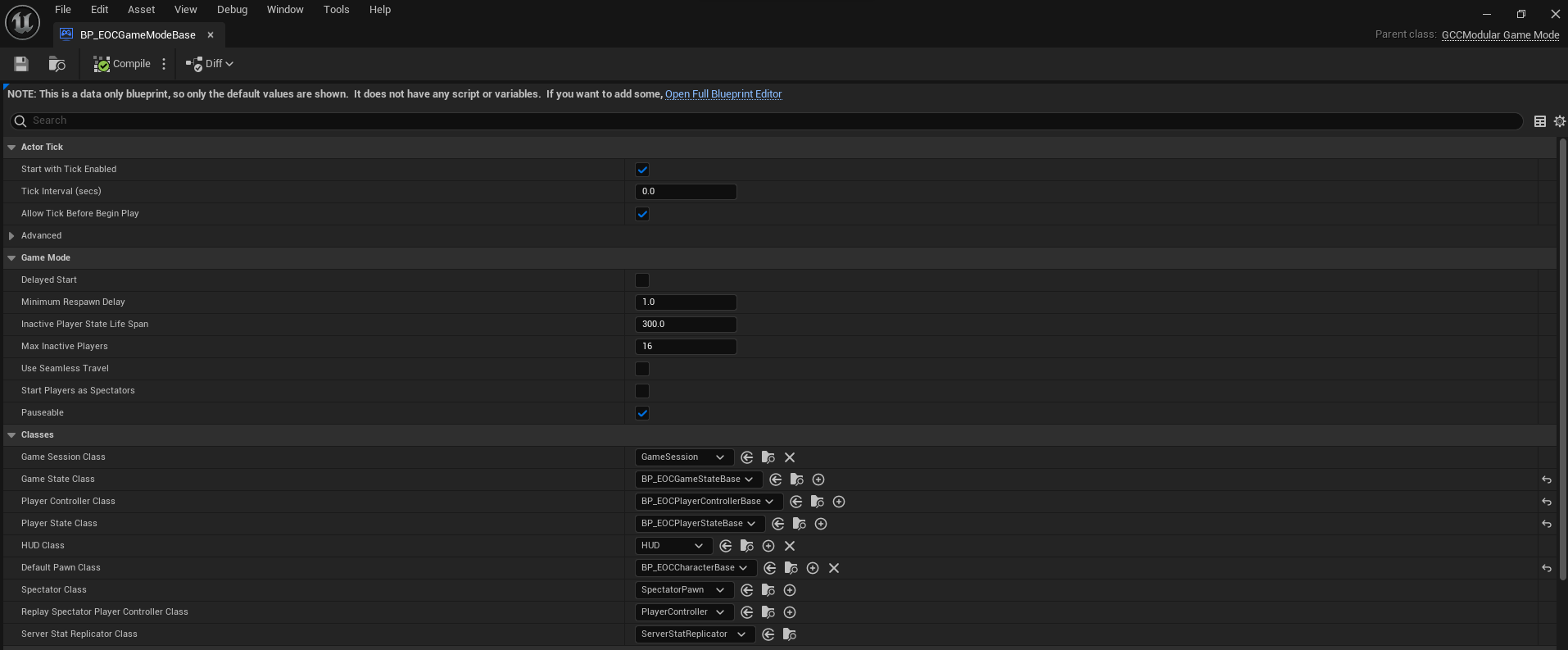The image size is (1568, 650).
Task: Browse to Player Controller Class in Content Browser
Action: point(817,502)
